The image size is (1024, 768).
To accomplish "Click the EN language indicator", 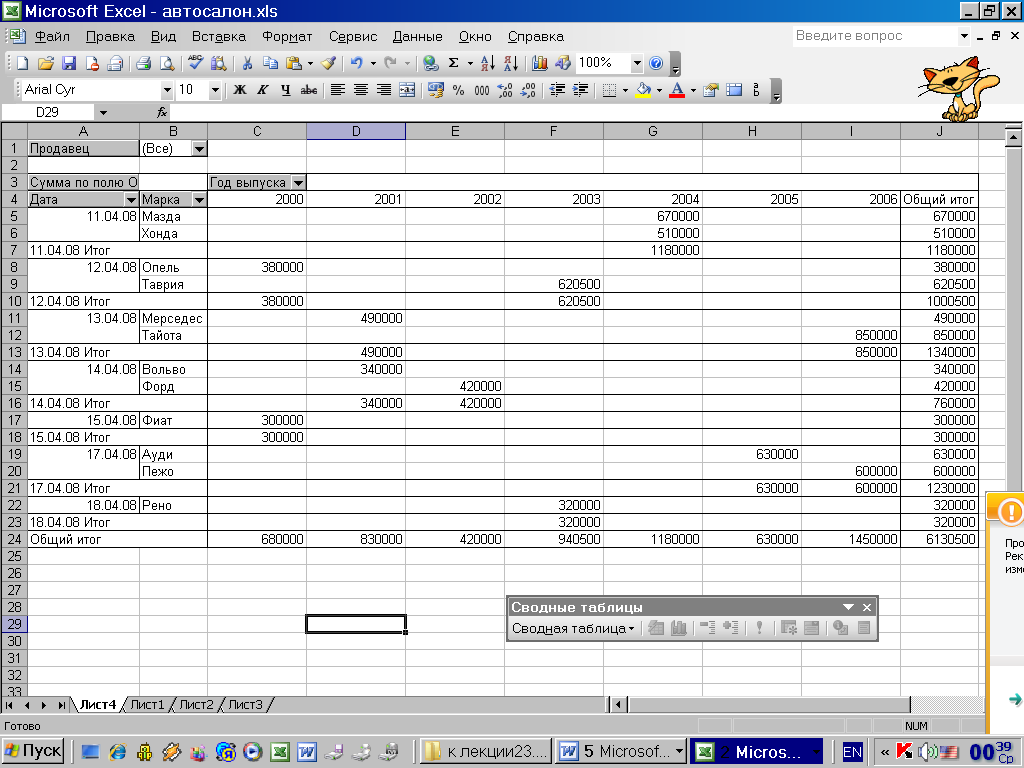I will [x=852, y=752].
